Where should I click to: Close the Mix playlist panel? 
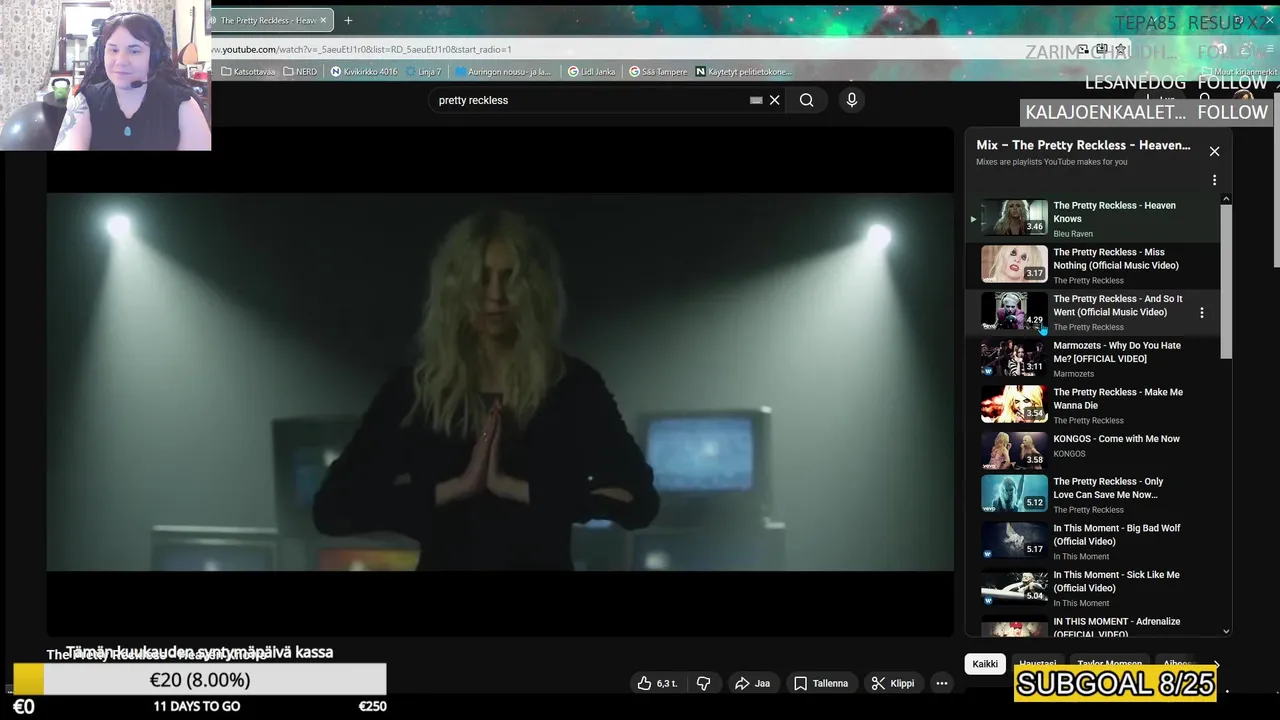[x=1214, y=151]
